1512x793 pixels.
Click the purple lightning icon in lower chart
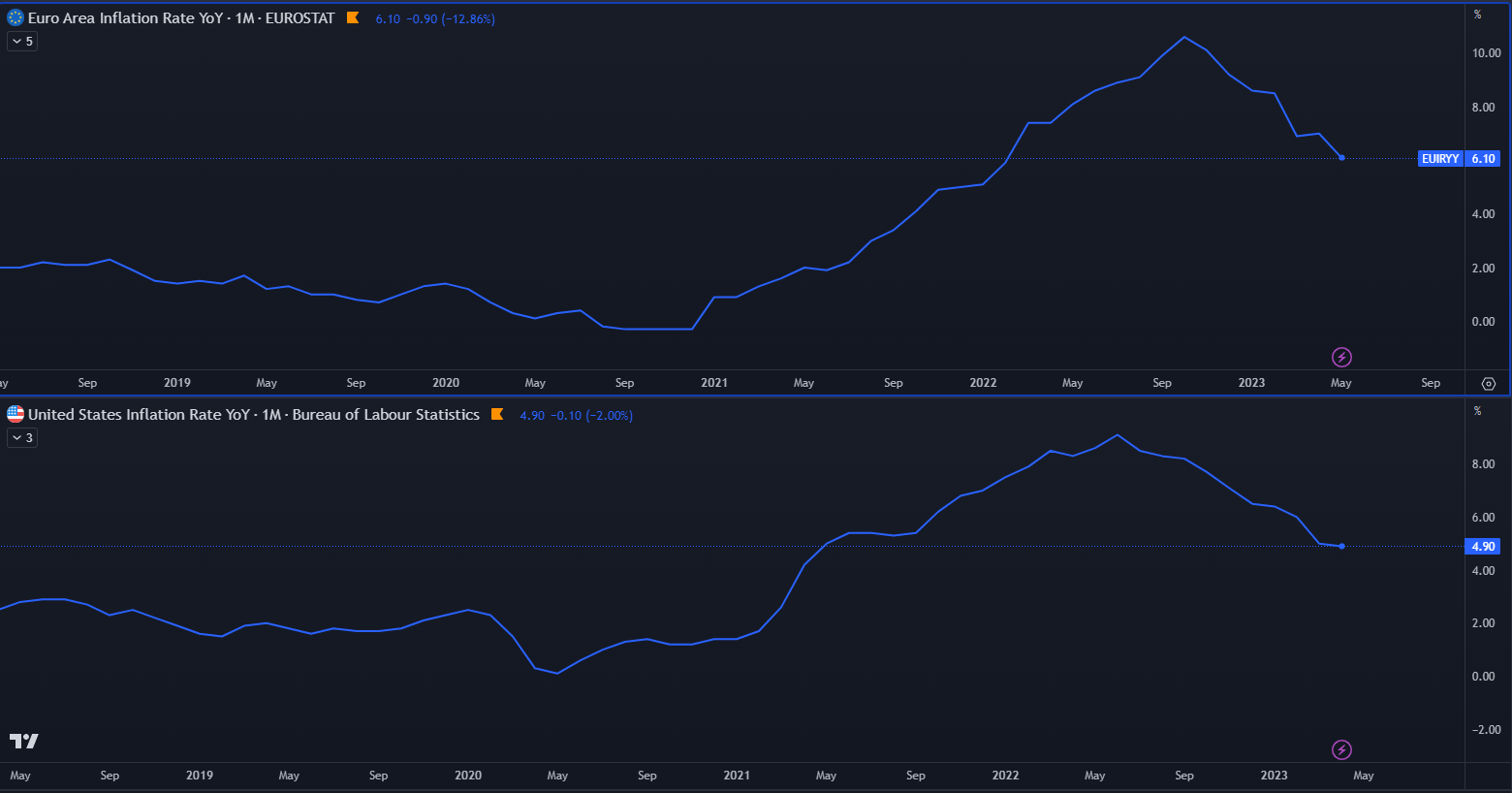(x=1341, y=749)
